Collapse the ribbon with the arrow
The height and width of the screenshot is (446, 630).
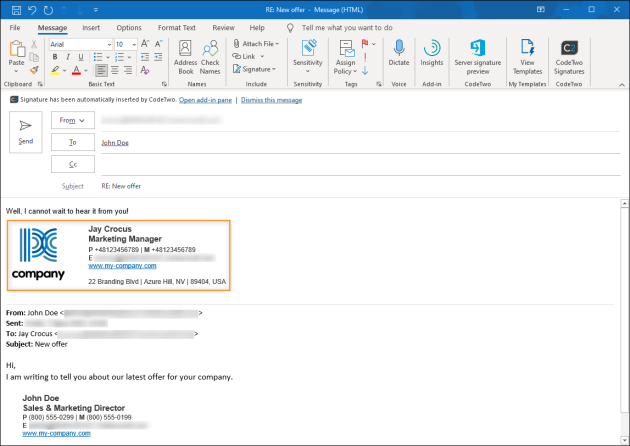622,84
